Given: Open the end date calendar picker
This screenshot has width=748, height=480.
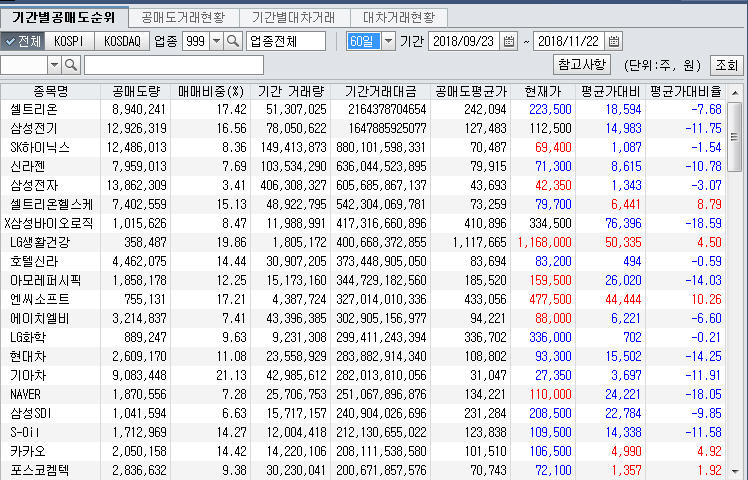Looking at the screenshot, I should point(611,41).
